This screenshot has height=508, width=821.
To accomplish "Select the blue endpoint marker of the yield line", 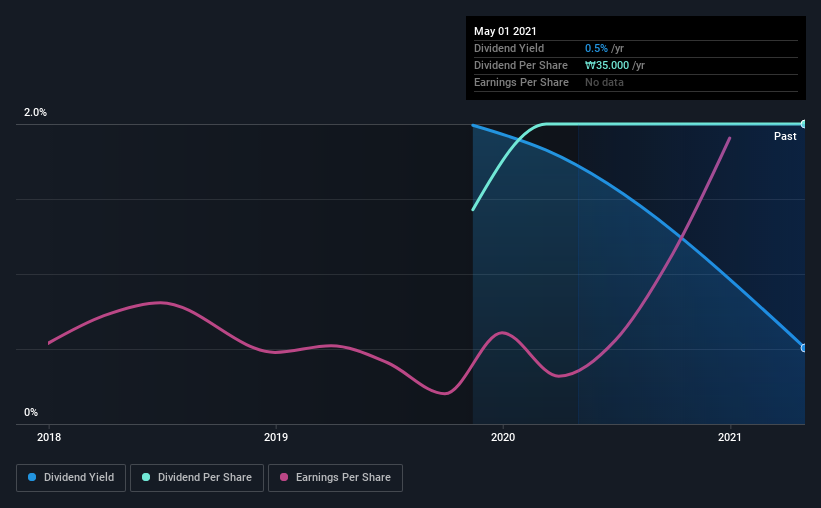I will [x=803, y=348].
